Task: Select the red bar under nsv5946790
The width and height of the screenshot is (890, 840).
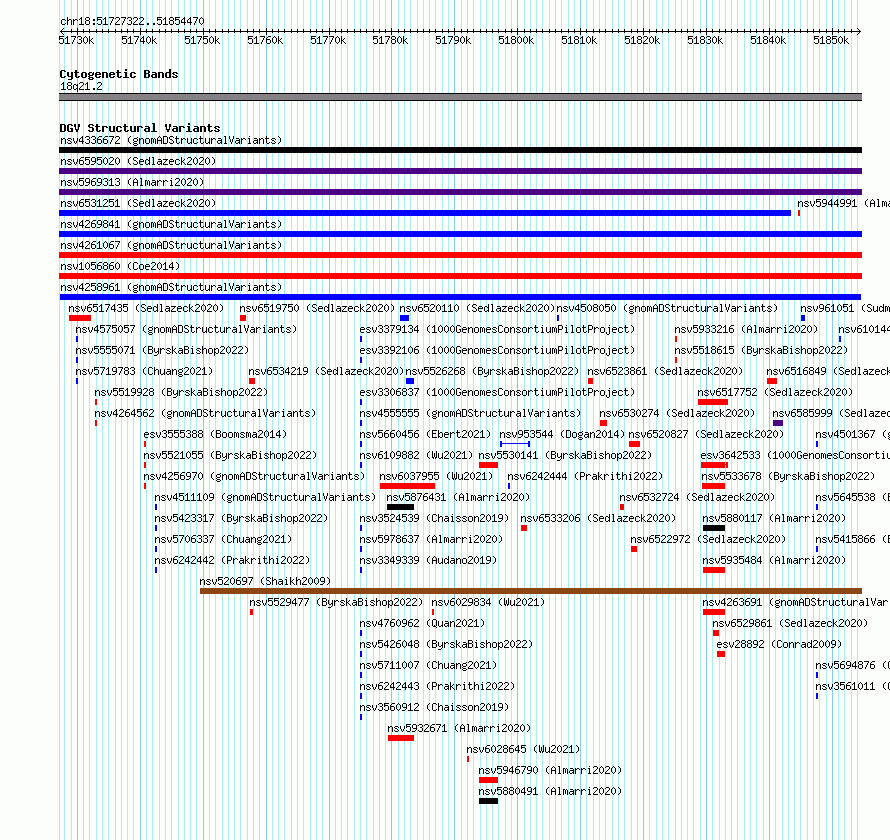Action: pyautogui.click(x=488, y=780)
